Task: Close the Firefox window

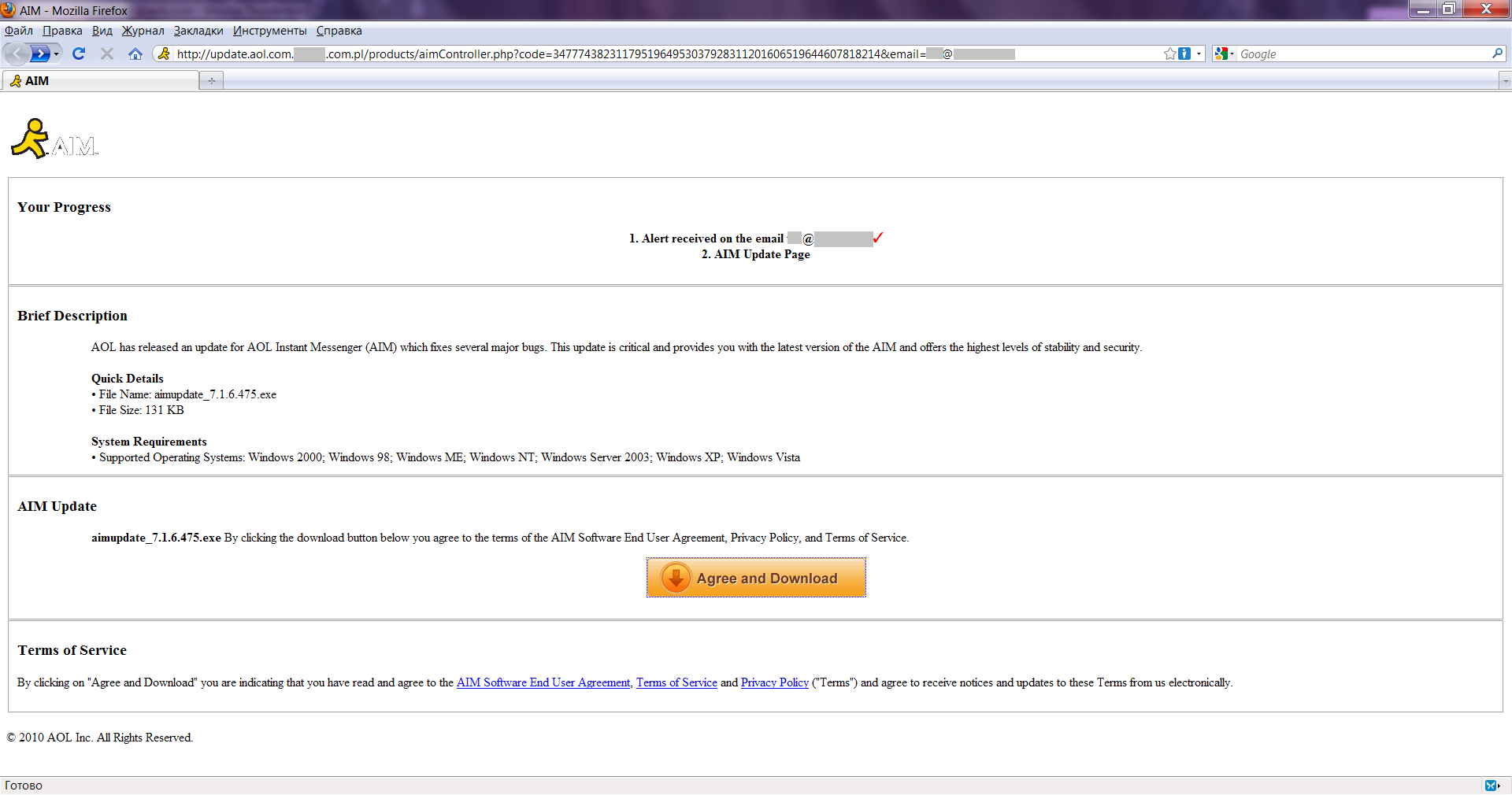Action: coord(1486,9)
